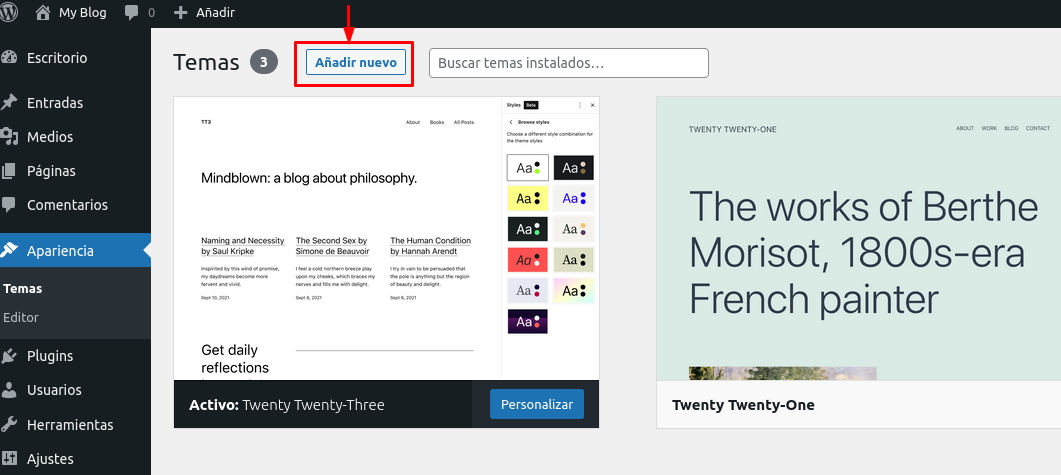The image size is (1061, 475).
Task: Click the Comentarios sidebar bubble icon
Action: [x=9, y=204]
